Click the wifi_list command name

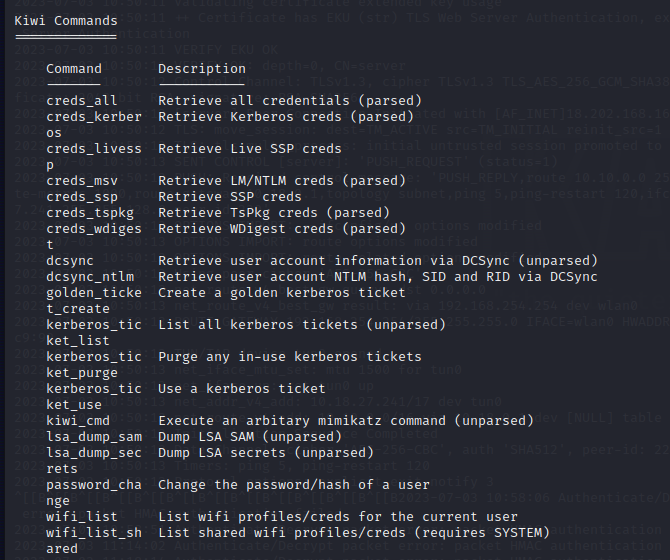82,517
